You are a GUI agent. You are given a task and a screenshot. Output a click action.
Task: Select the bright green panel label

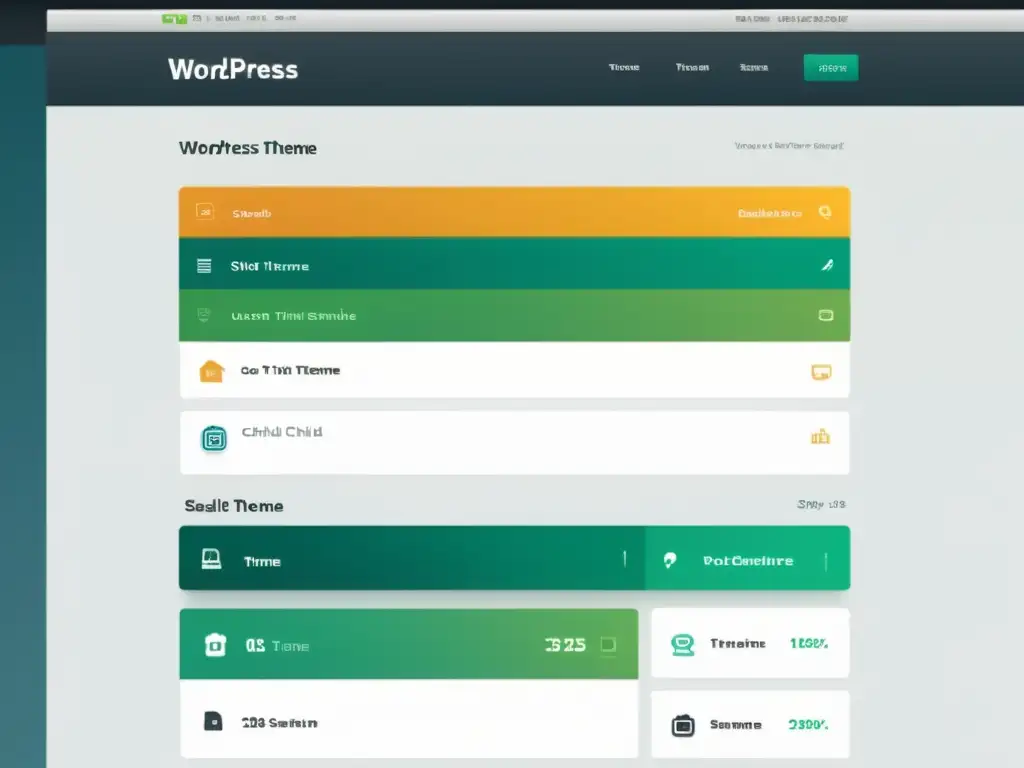[x=748, y=561]
